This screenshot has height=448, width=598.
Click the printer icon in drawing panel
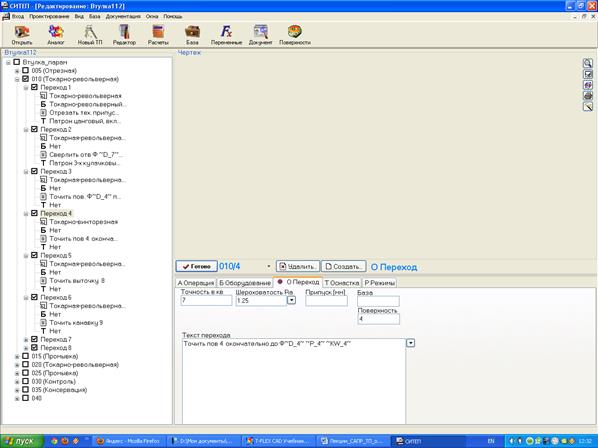588,96
